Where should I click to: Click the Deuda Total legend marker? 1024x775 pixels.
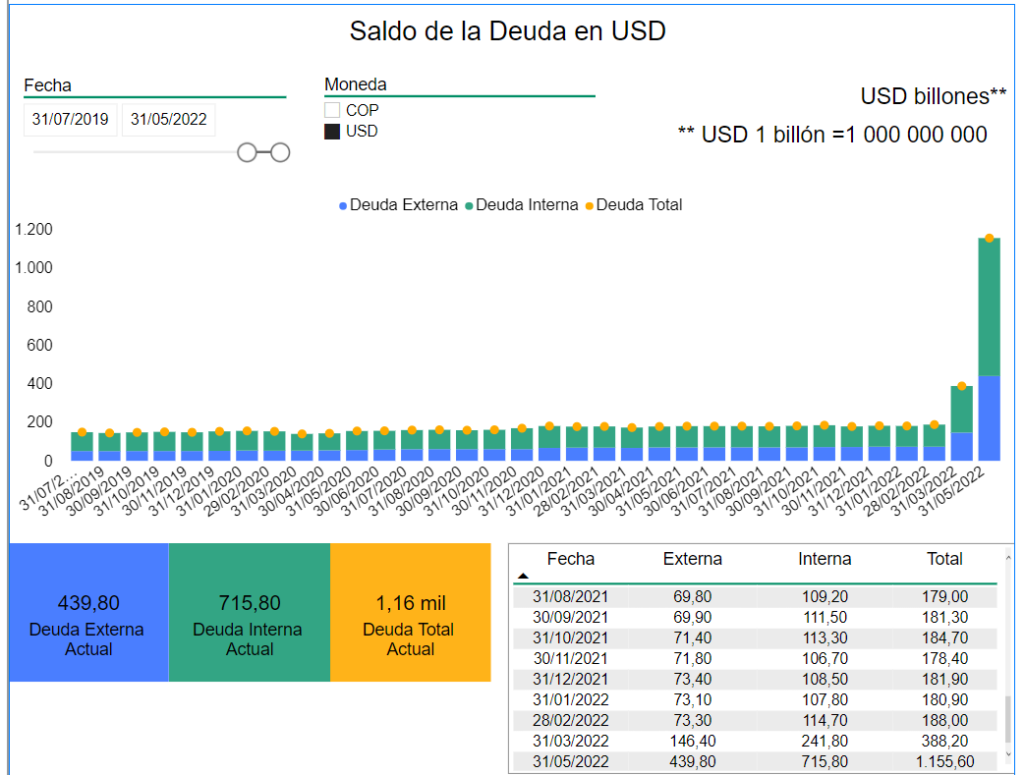[588, 205]
